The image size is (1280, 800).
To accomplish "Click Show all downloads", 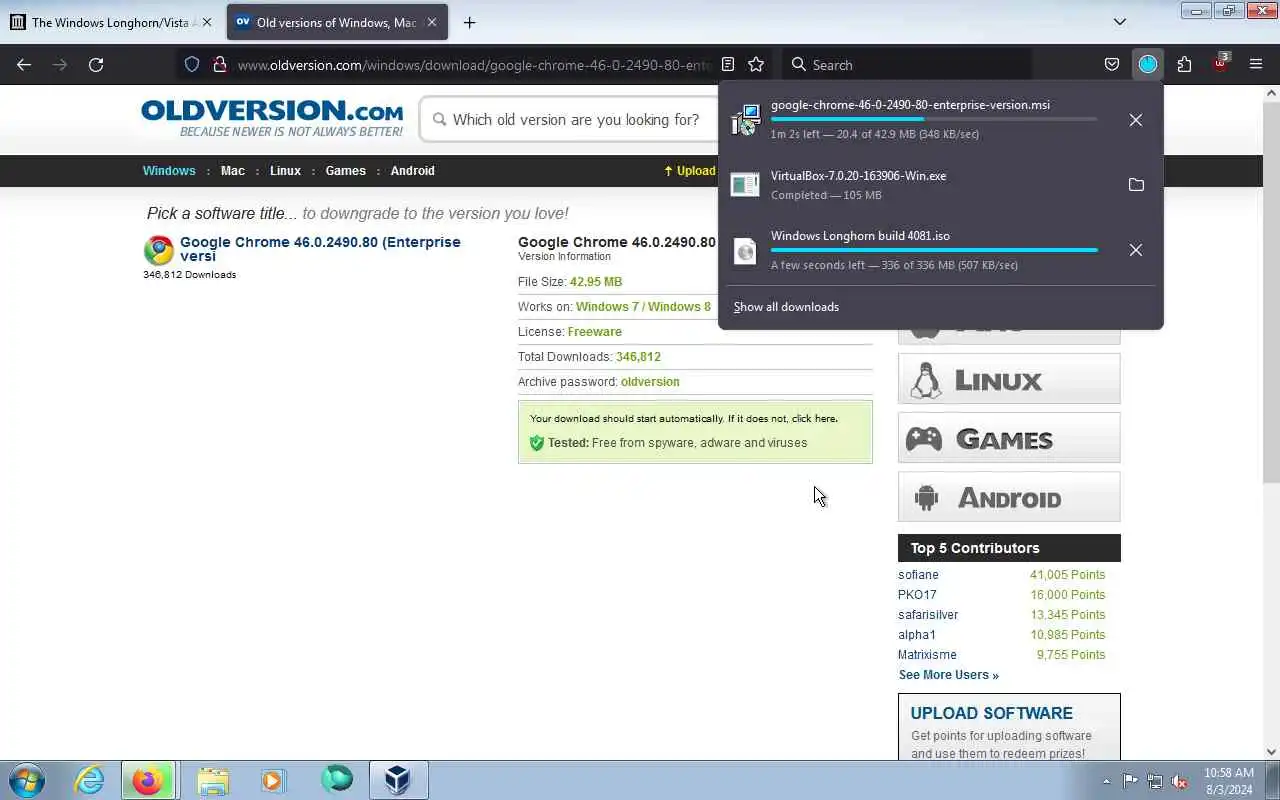I will pos(786,307).
